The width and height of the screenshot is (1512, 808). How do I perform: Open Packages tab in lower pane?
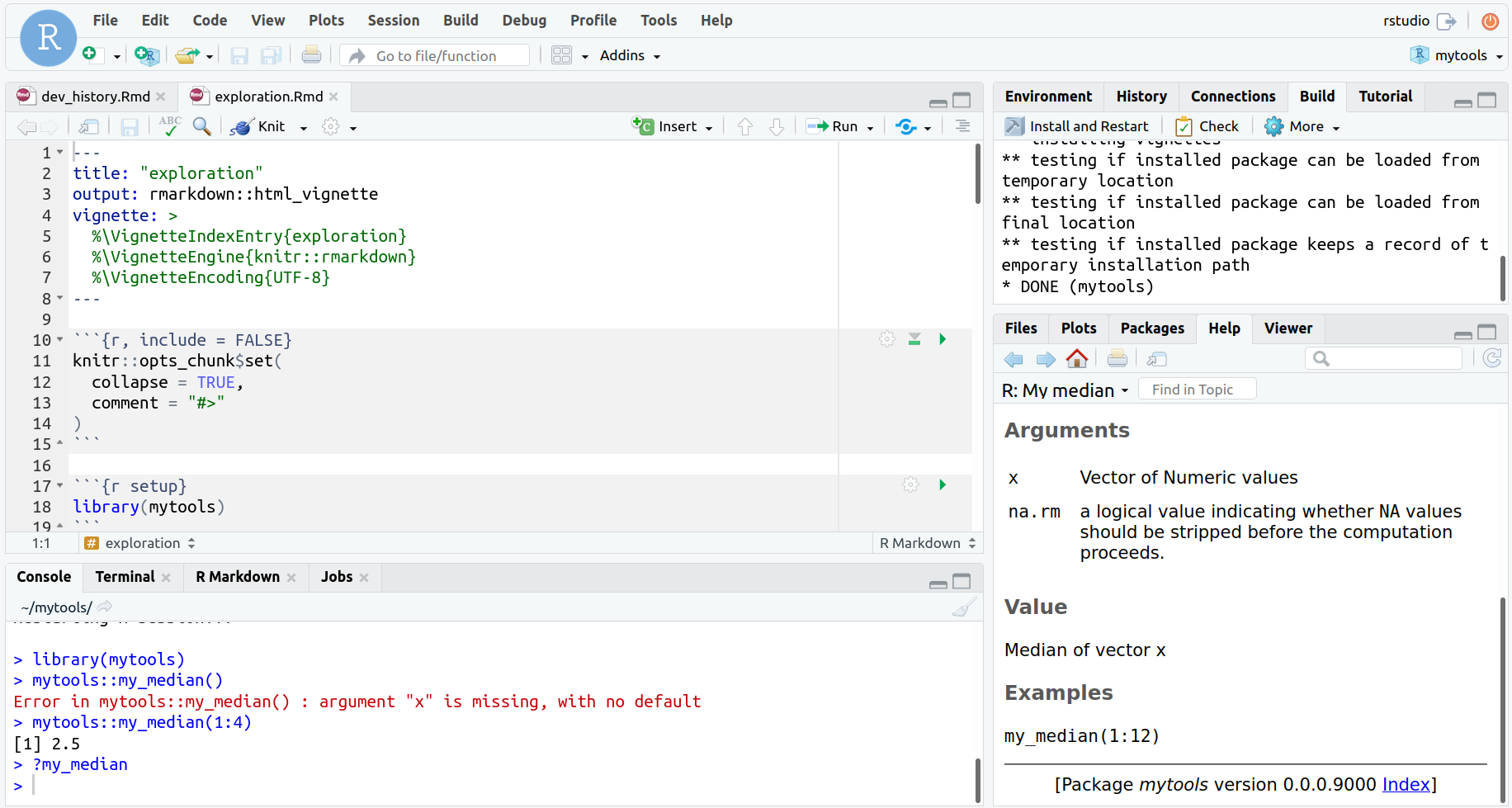pos(1152,328)
